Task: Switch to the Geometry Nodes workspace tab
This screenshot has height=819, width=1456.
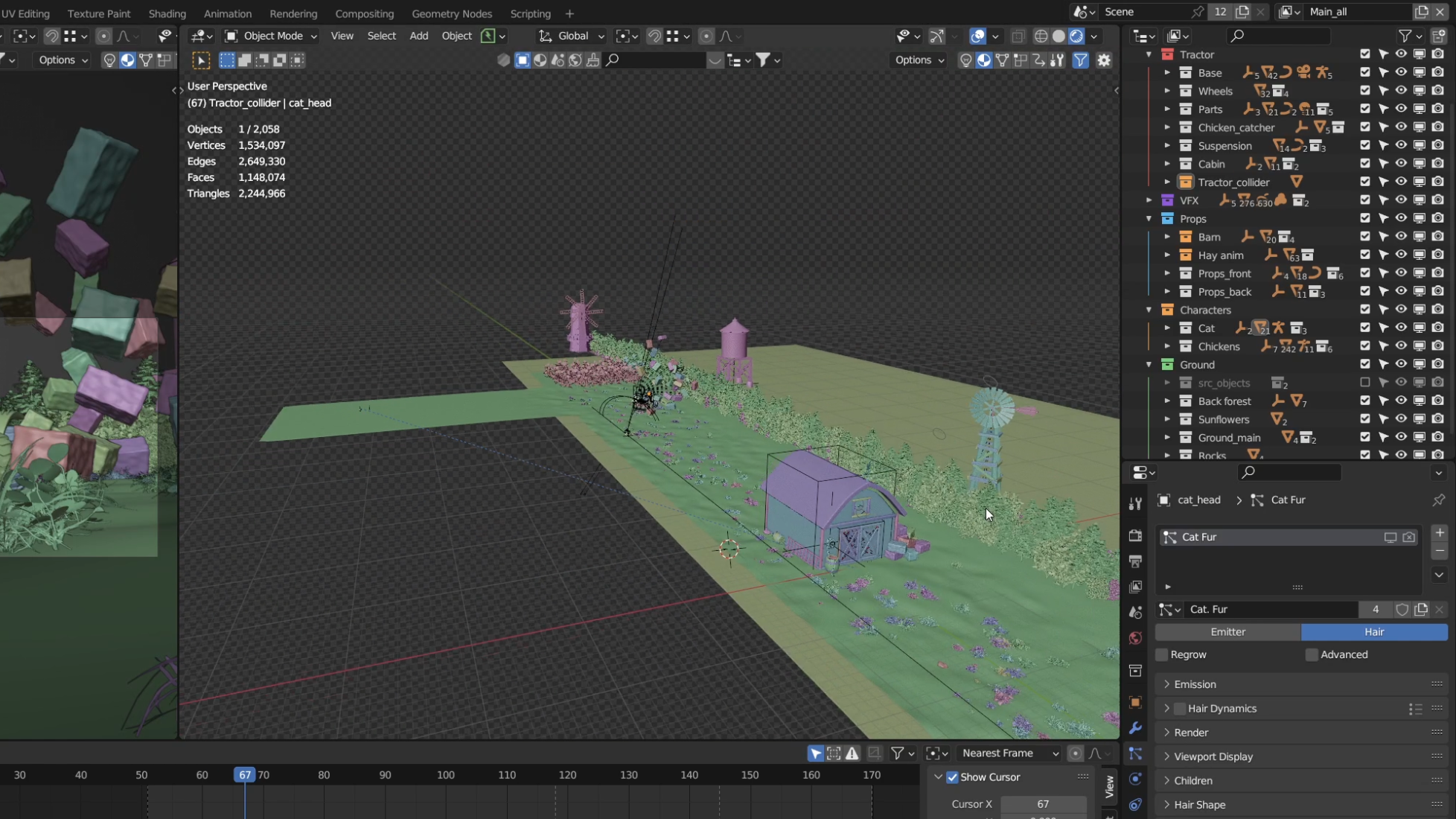Action: point(452,13)
